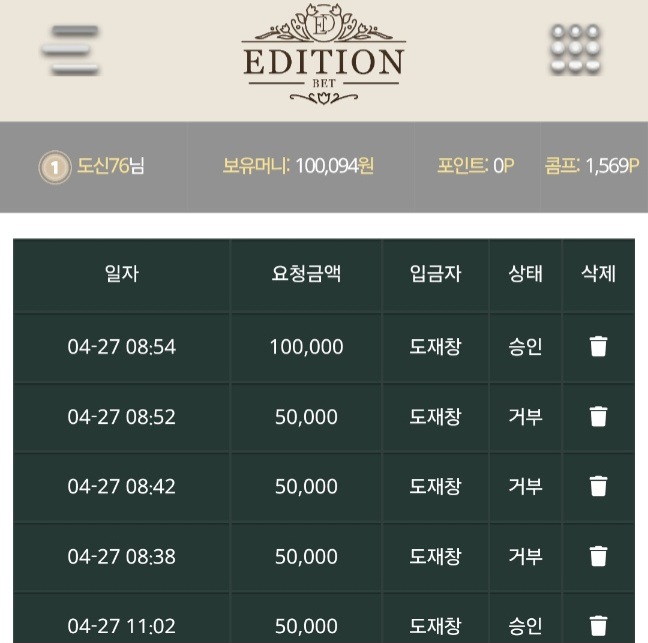Select the 100,000 request amount cell
The height and width of the screenshot is (643, 648).
pos(306,347)
